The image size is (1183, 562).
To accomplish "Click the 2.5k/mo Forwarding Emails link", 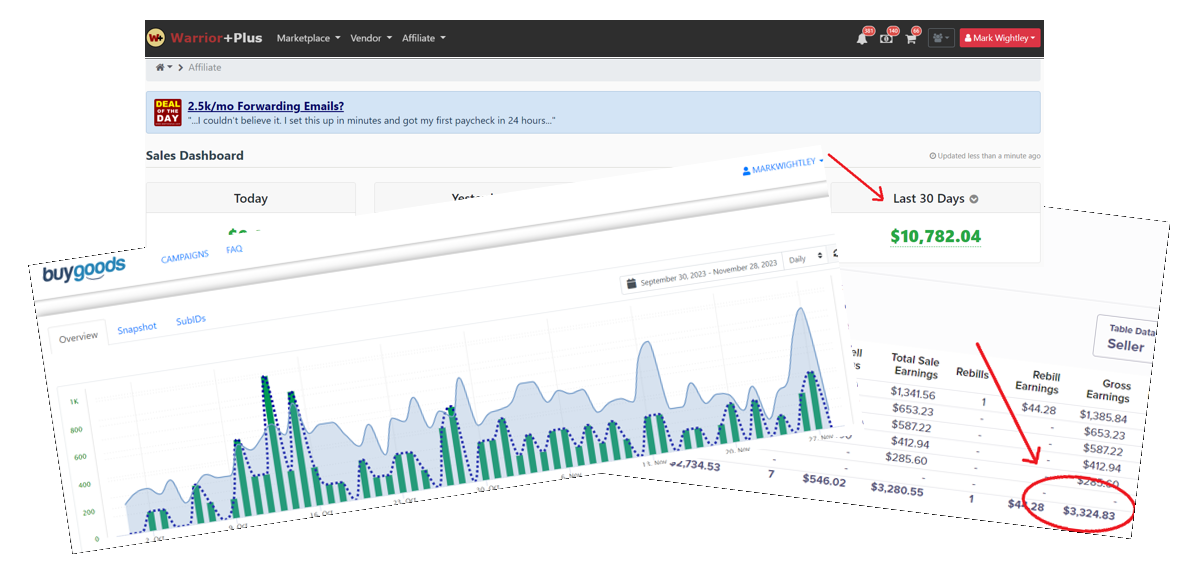I will (266, 106).
